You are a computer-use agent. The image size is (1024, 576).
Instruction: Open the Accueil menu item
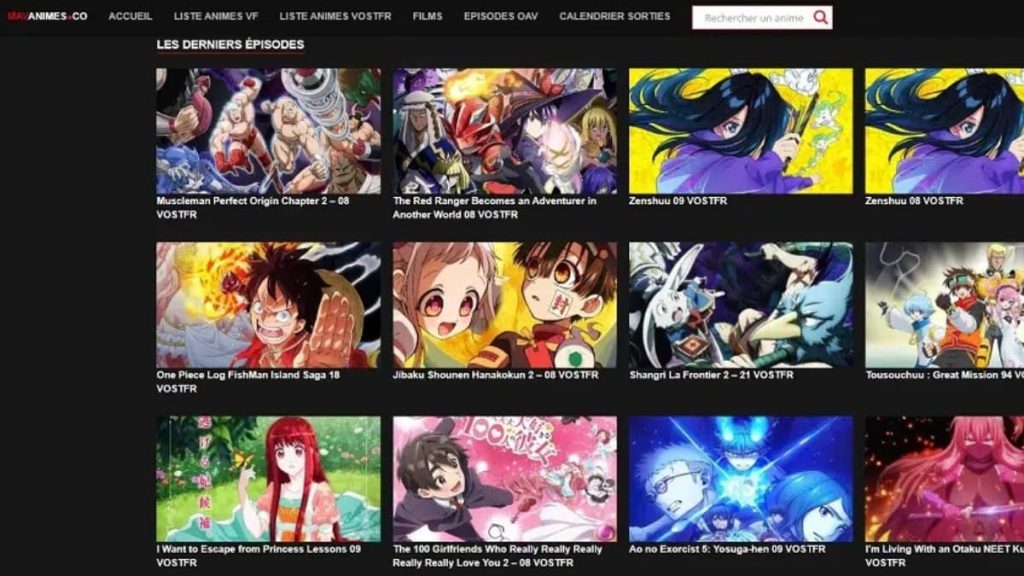point(130,16)
